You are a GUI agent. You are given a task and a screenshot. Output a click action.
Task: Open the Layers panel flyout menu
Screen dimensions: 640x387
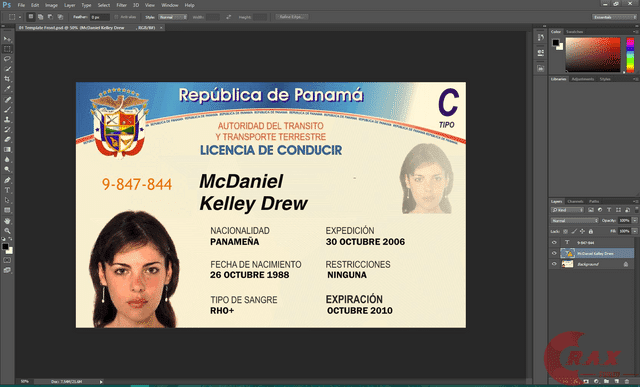click(635, 201)
